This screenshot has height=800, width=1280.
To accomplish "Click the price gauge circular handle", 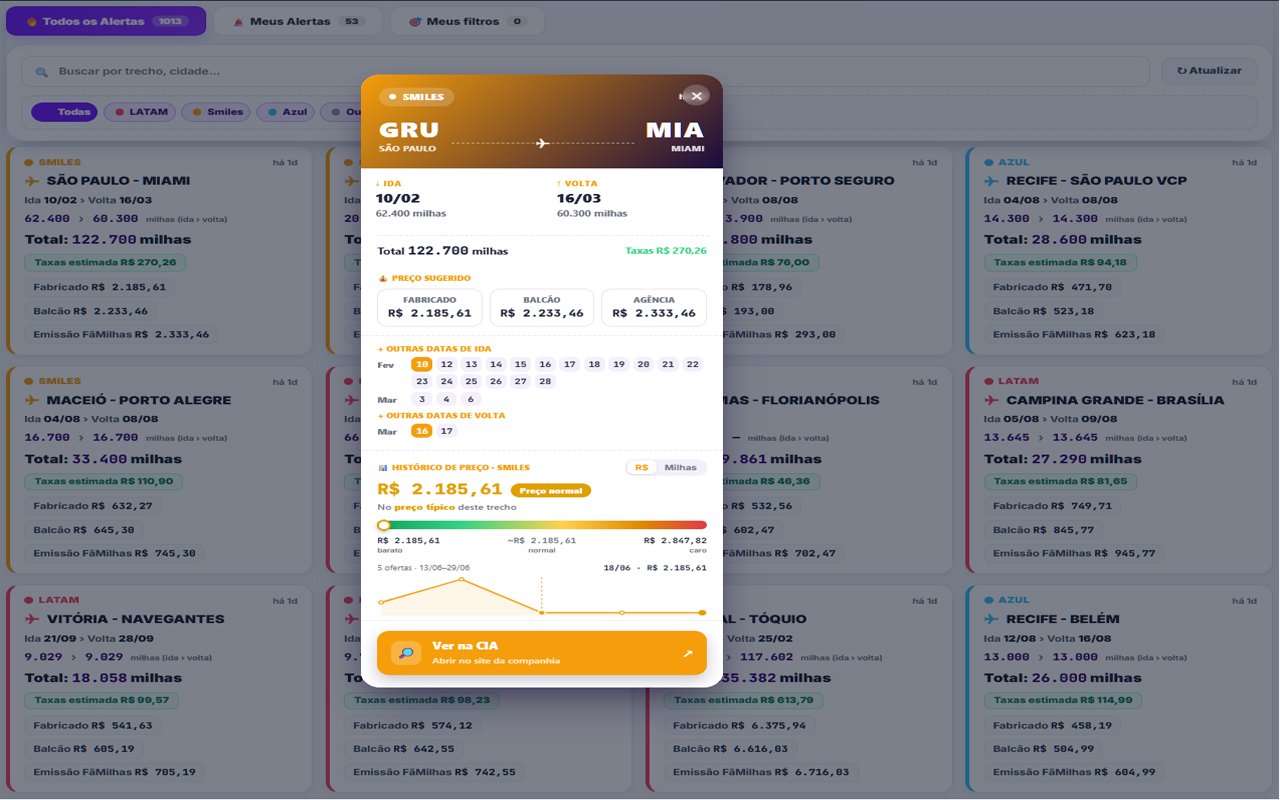I will tap(383, 525).
